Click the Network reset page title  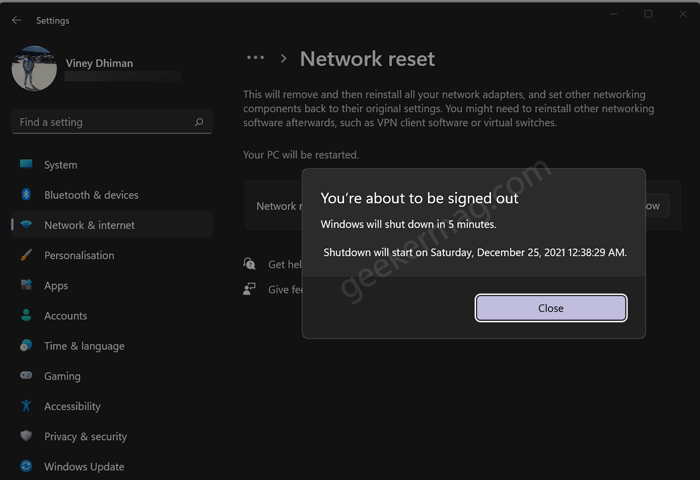click(x=367, y=59)
